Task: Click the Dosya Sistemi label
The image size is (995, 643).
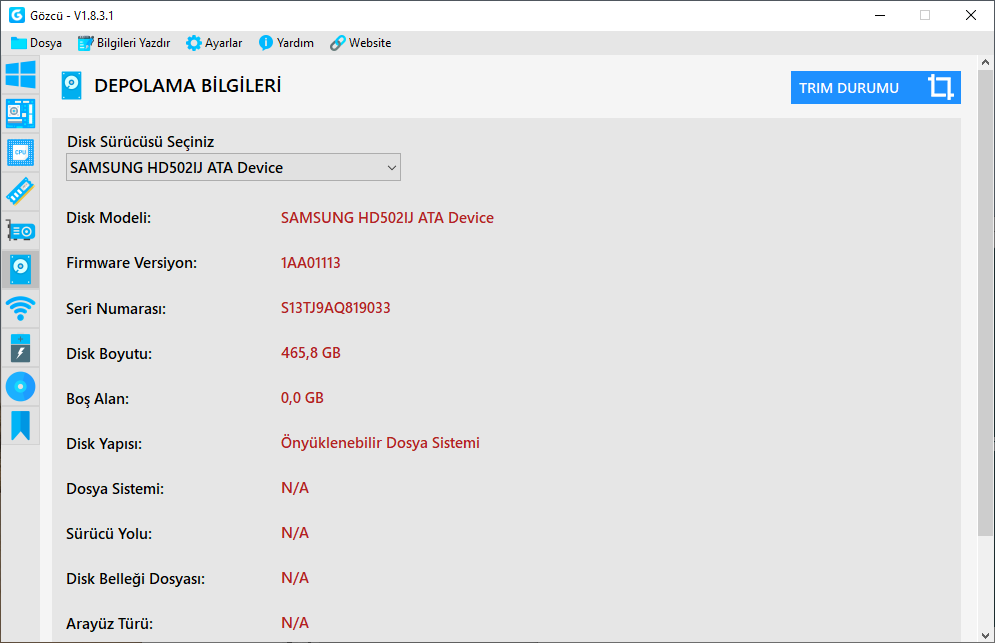Action: coord(115,489)
